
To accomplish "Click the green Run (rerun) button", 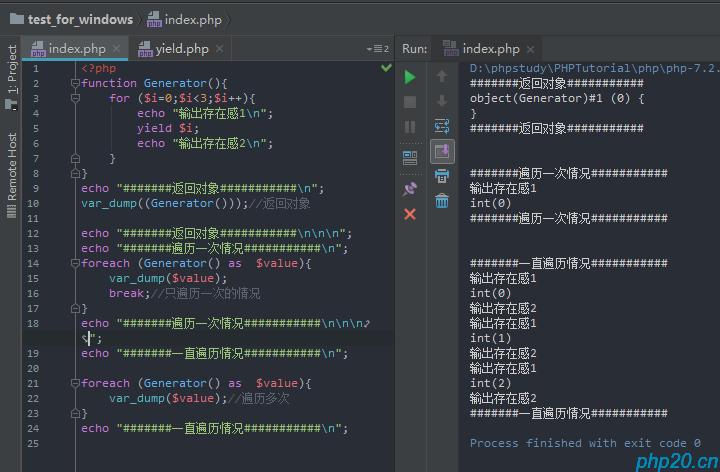I will point(410,77).
